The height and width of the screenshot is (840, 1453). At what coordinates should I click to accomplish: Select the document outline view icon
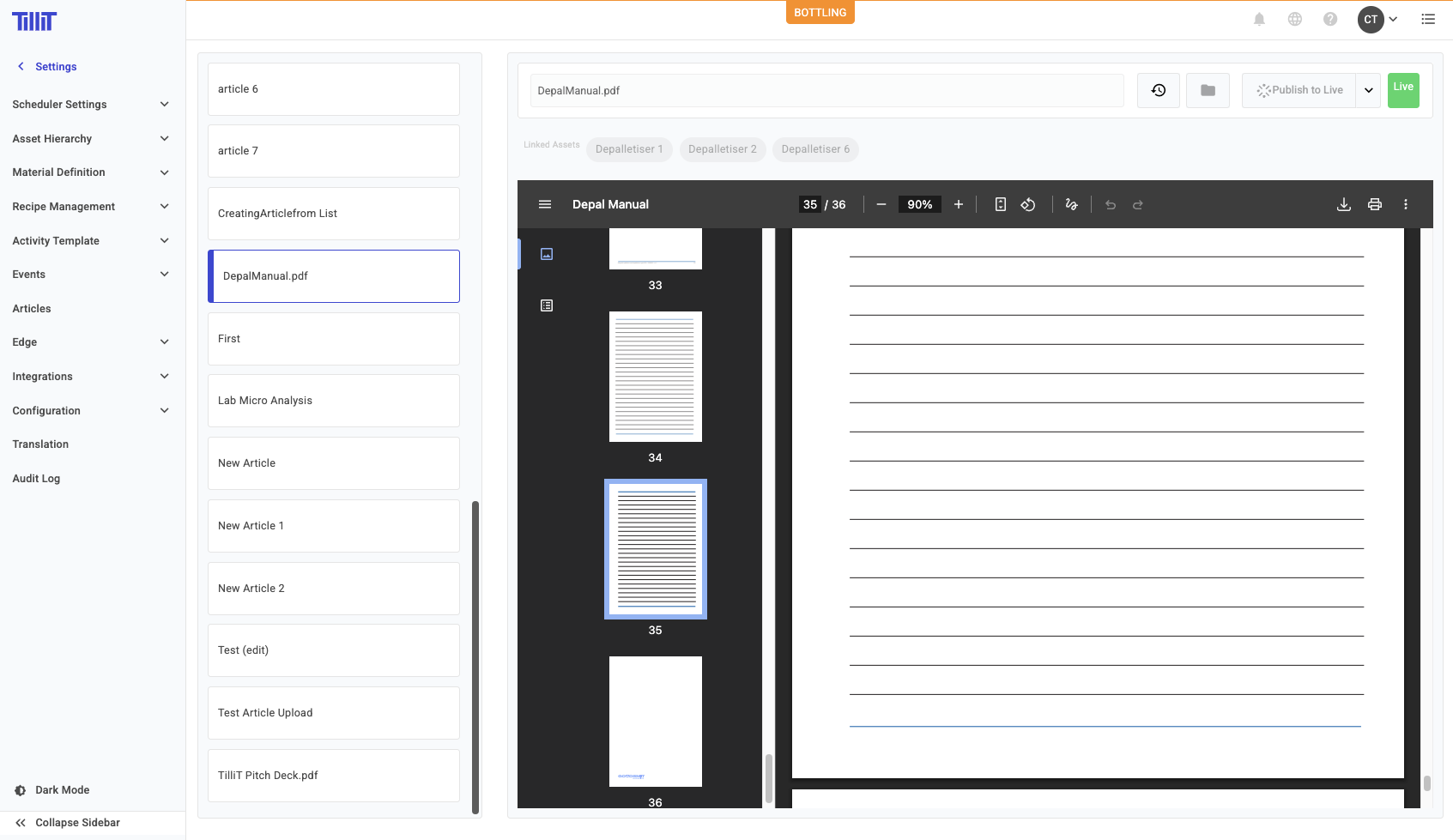tap(547, 305)
